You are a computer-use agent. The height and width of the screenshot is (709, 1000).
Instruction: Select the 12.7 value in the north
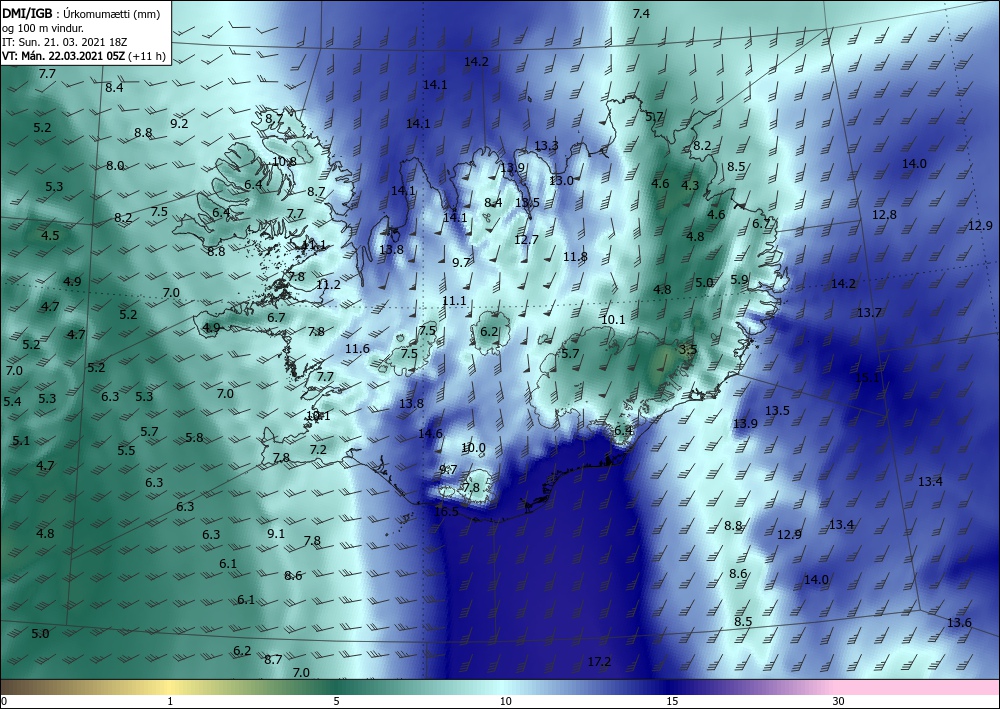click(526, 240)
